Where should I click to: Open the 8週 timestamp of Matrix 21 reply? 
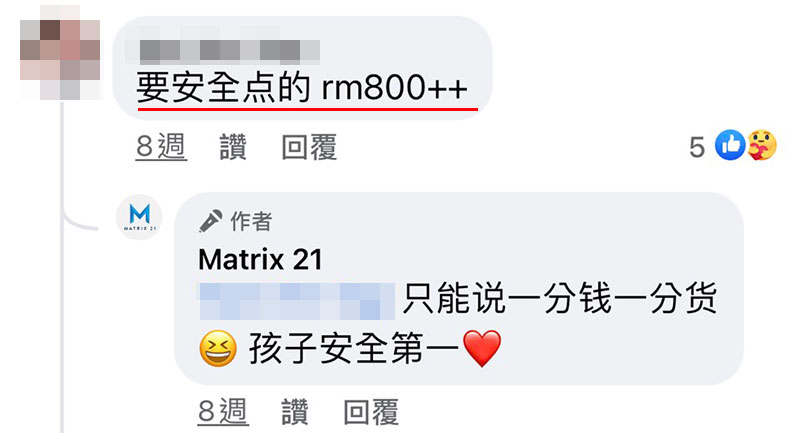click(223, 412)
